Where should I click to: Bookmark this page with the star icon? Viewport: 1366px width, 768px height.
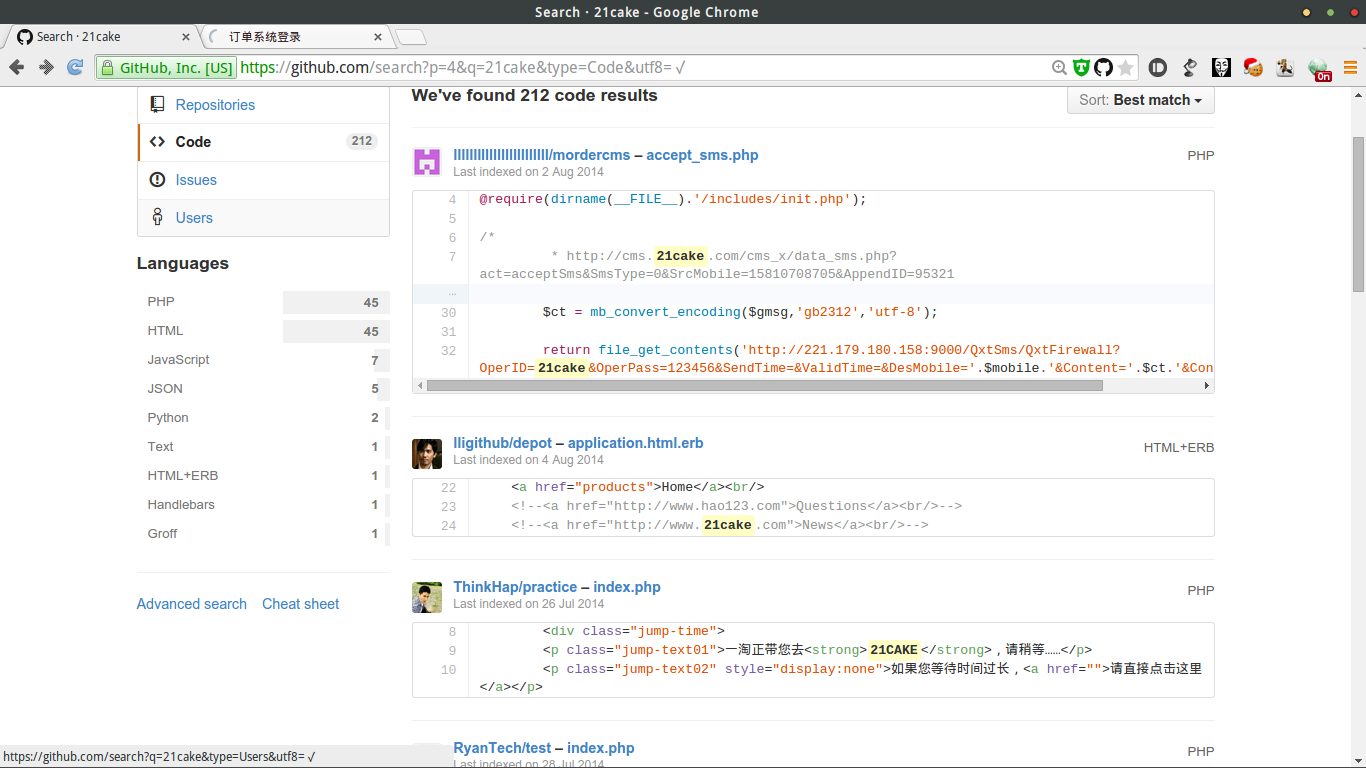pos(1126,68)
